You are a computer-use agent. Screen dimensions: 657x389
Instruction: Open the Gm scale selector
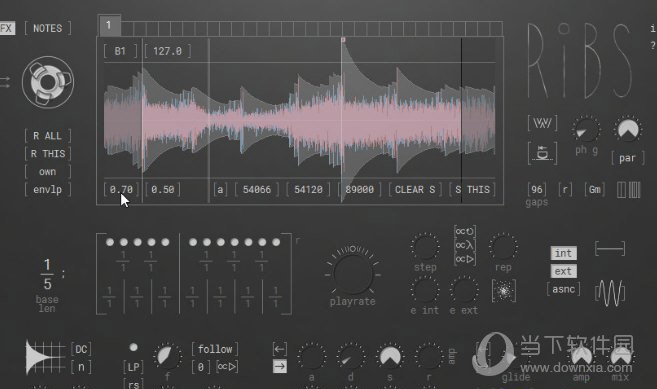coord(595,189)
